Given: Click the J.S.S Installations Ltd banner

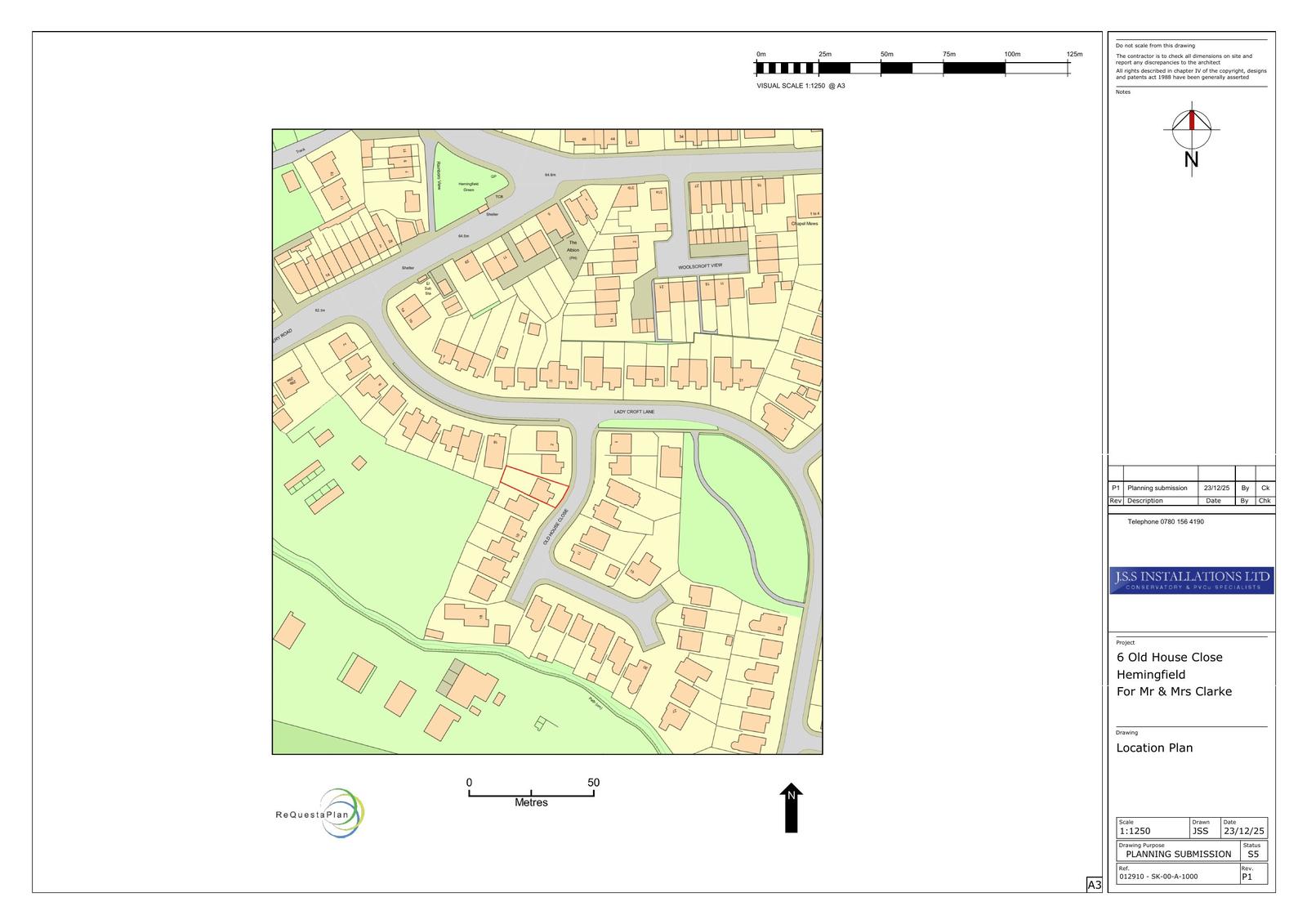Looking at the screenshot, I should pos(1191,580).
